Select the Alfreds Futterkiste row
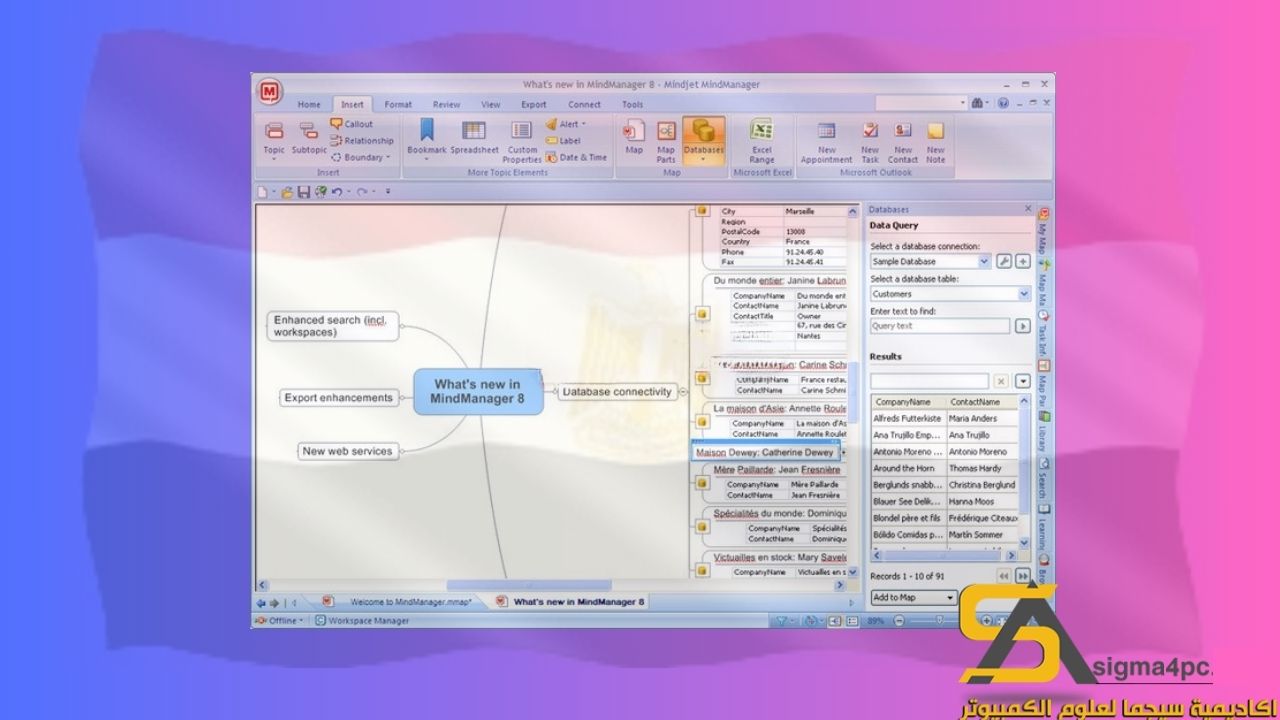The height and width of the screenshot is (720, 1280). point(944,418)
